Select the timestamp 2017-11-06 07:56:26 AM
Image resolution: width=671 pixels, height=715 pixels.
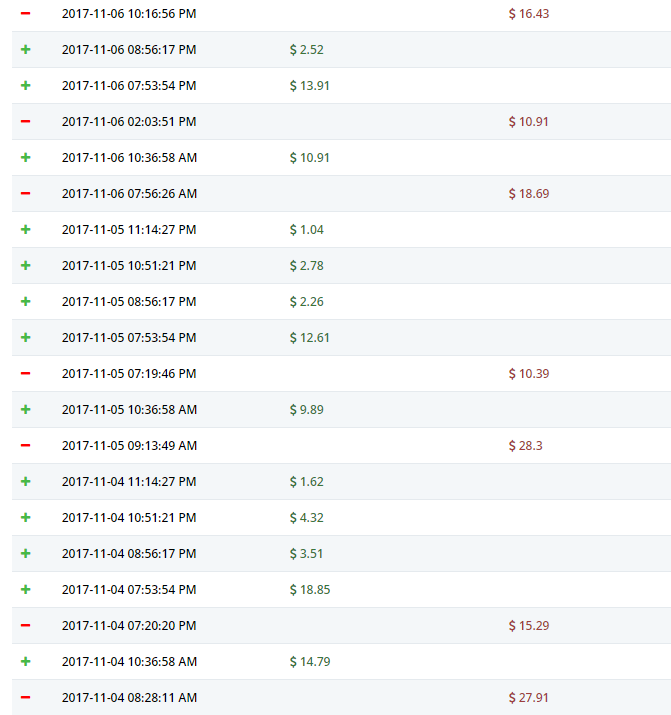pos(129,194)
